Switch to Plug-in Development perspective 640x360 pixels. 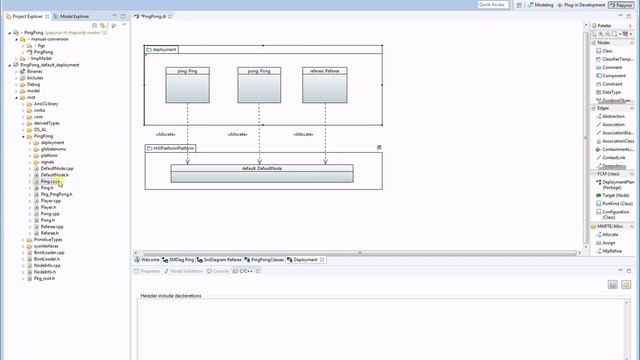click(581, 5)
